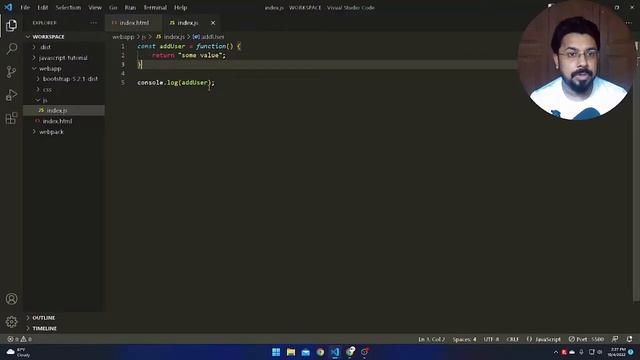Viewport: 640px width, 360px height.
Task: Change indentation via Spaces: 4
Action: [464, 339]
